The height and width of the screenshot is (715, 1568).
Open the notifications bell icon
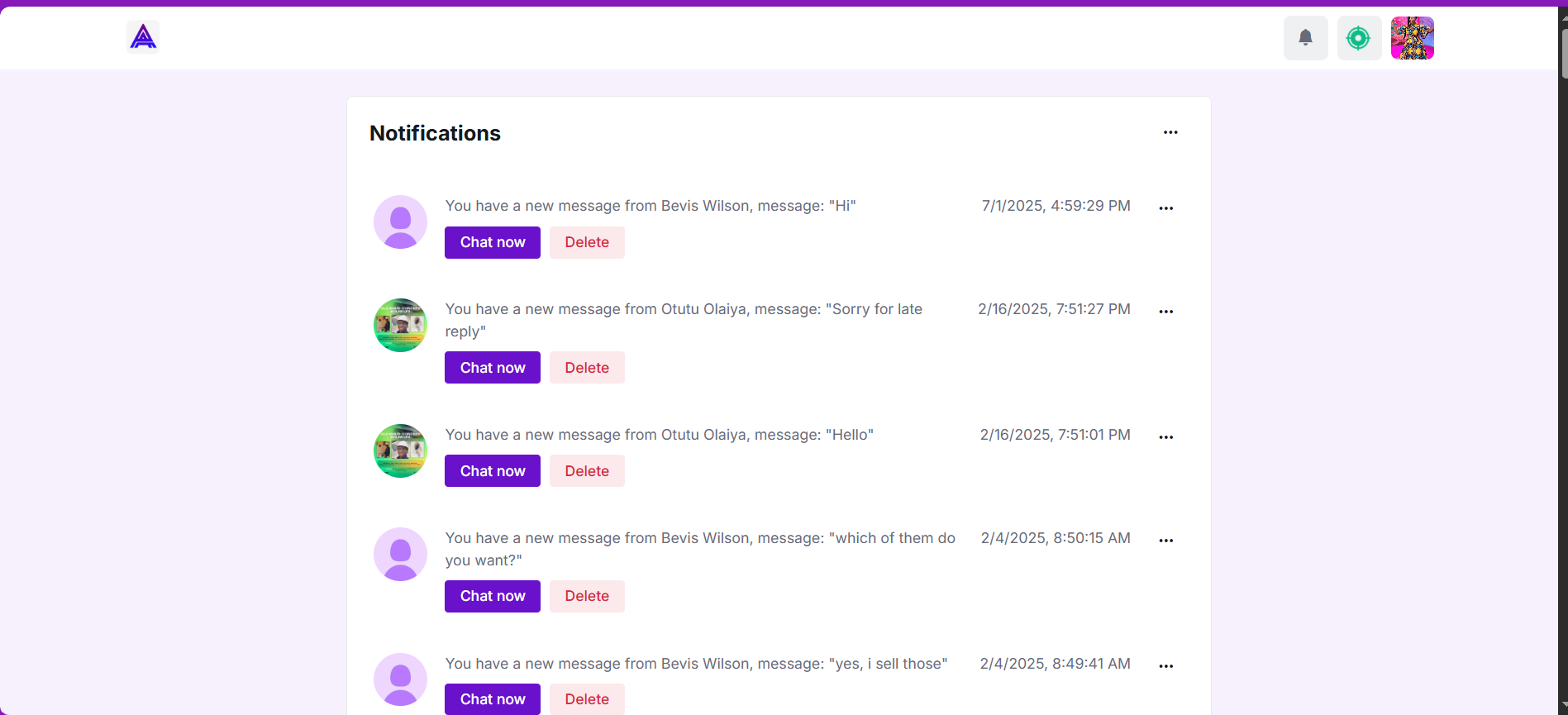point(1305,38)
